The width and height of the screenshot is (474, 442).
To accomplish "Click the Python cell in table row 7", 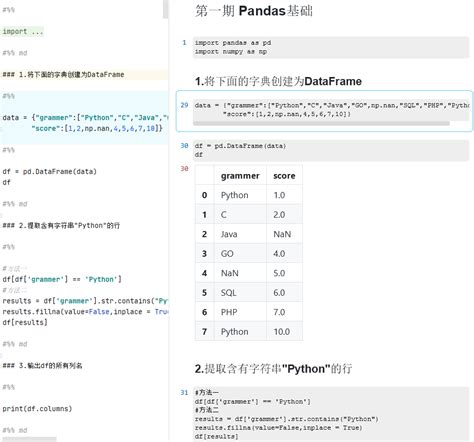I will coord(235,332).
